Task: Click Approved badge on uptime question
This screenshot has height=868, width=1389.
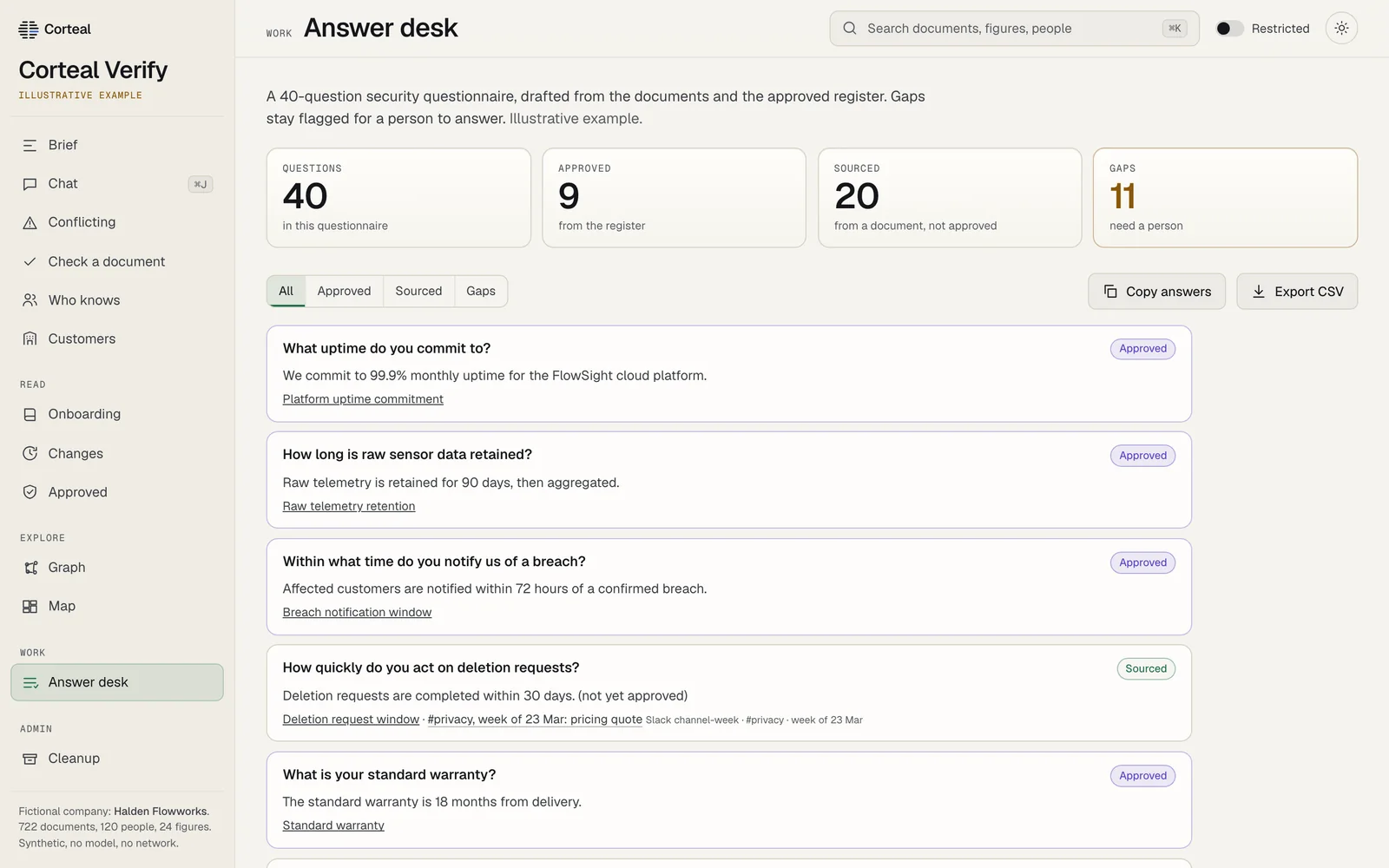Action: click(1142, 349)
